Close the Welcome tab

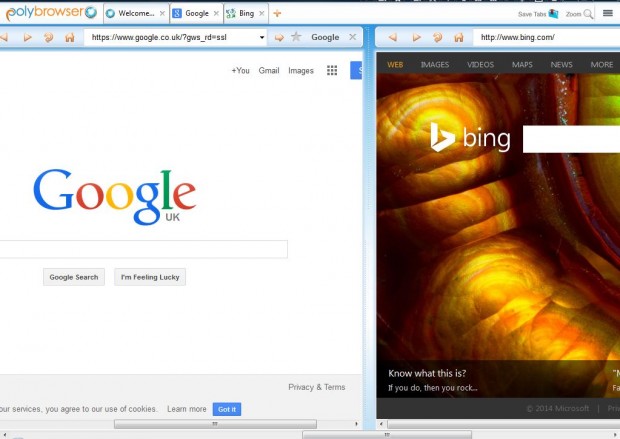[x=162, y=13]
